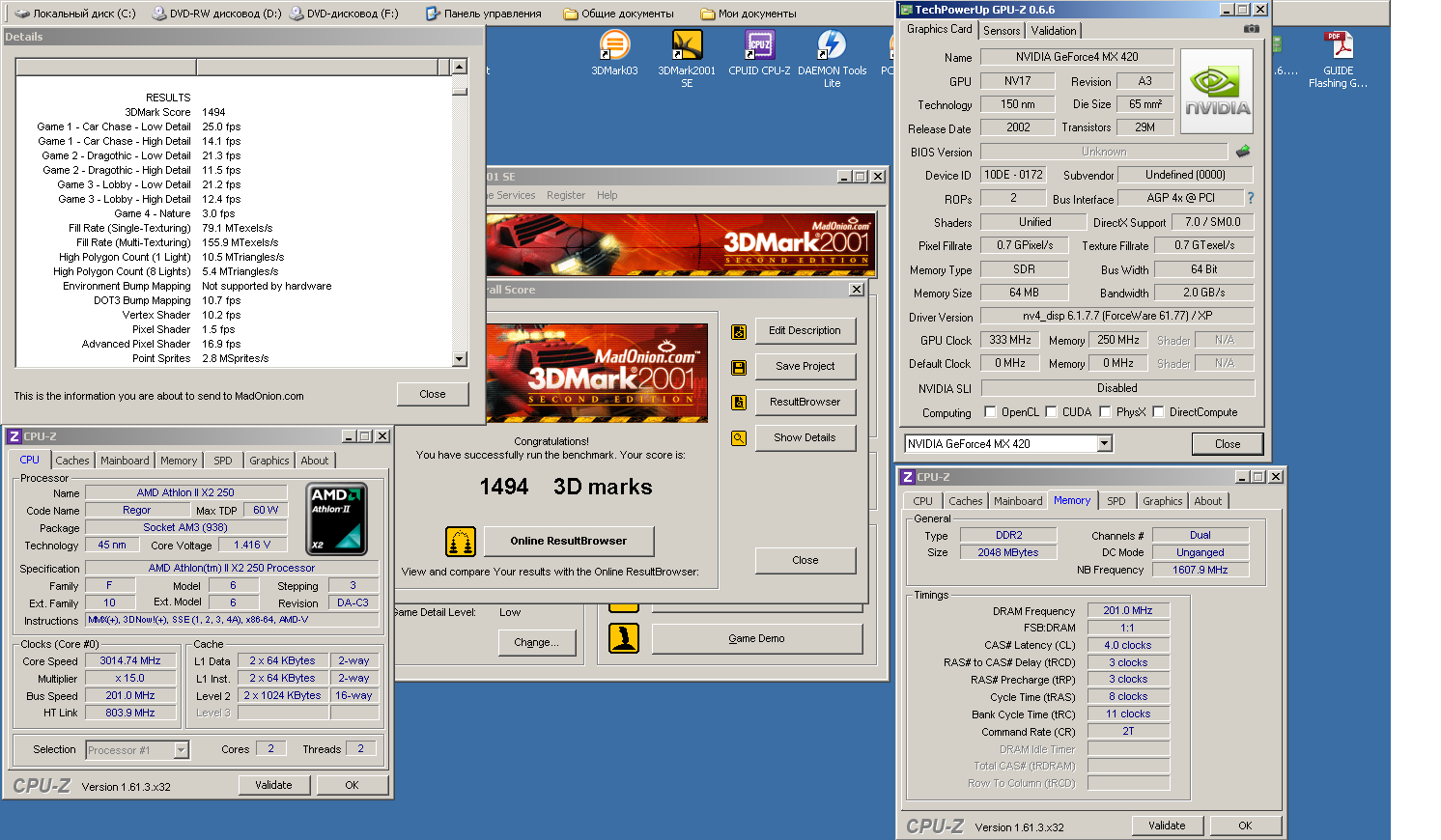
Task: Open the Control Panel toolbar shortcut
Action: pos(483,14)
